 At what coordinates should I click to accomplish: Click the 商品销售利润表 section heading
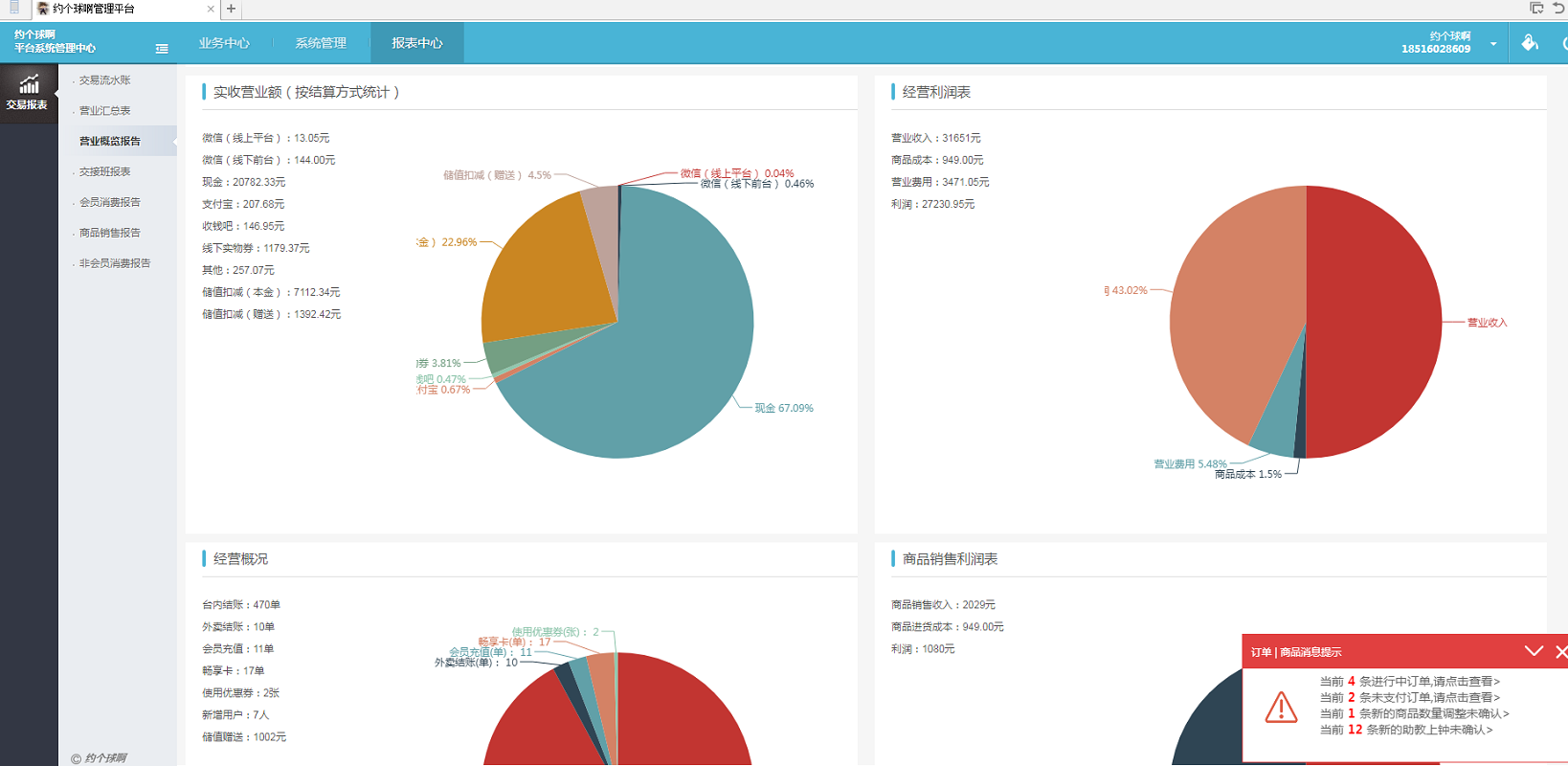click(x=950, y=559)
